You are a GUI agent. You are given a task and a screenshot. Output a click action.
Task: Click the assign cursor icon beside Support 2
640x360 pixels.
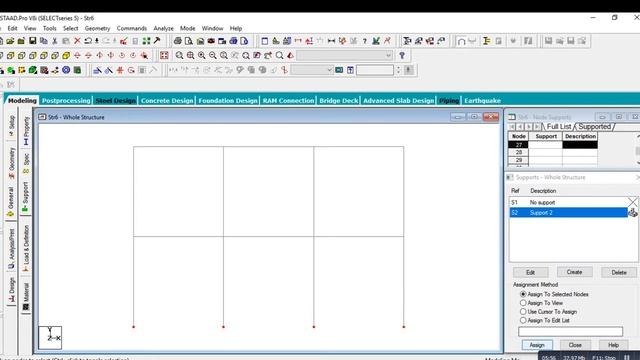click(x=632, y=212)
